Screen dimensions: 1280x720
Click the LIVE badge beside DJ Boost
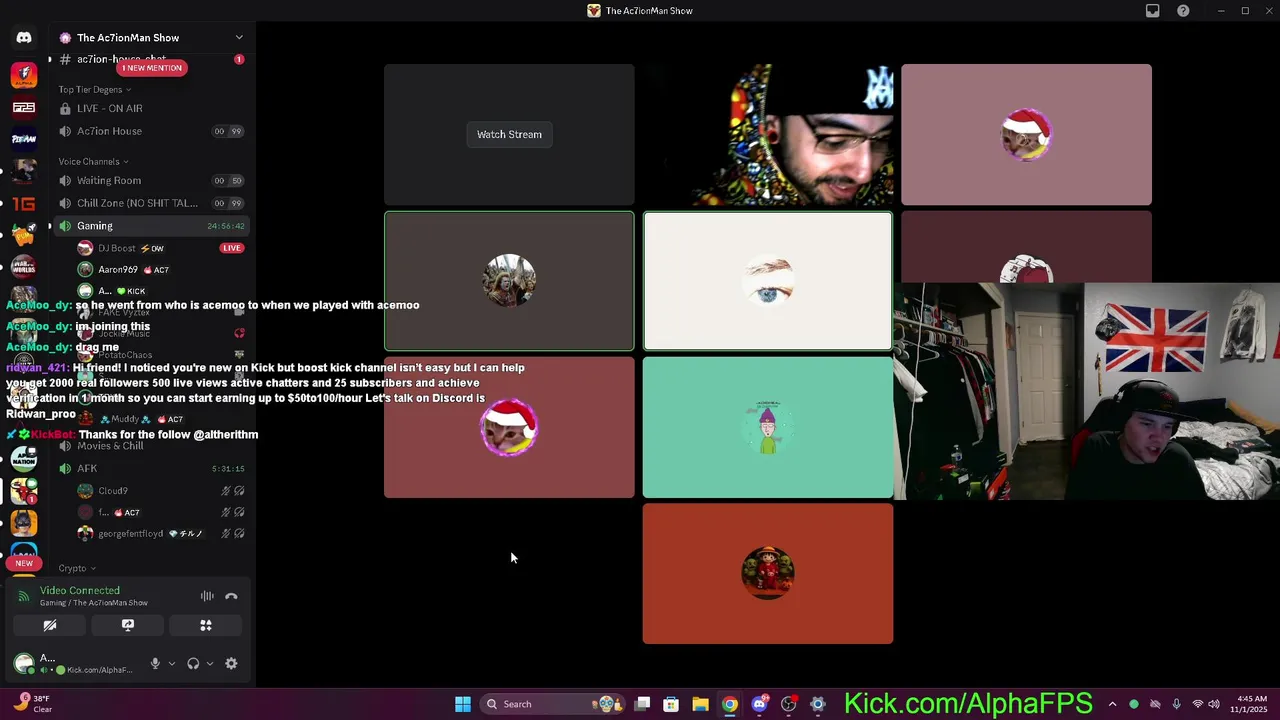pos(232,248)
